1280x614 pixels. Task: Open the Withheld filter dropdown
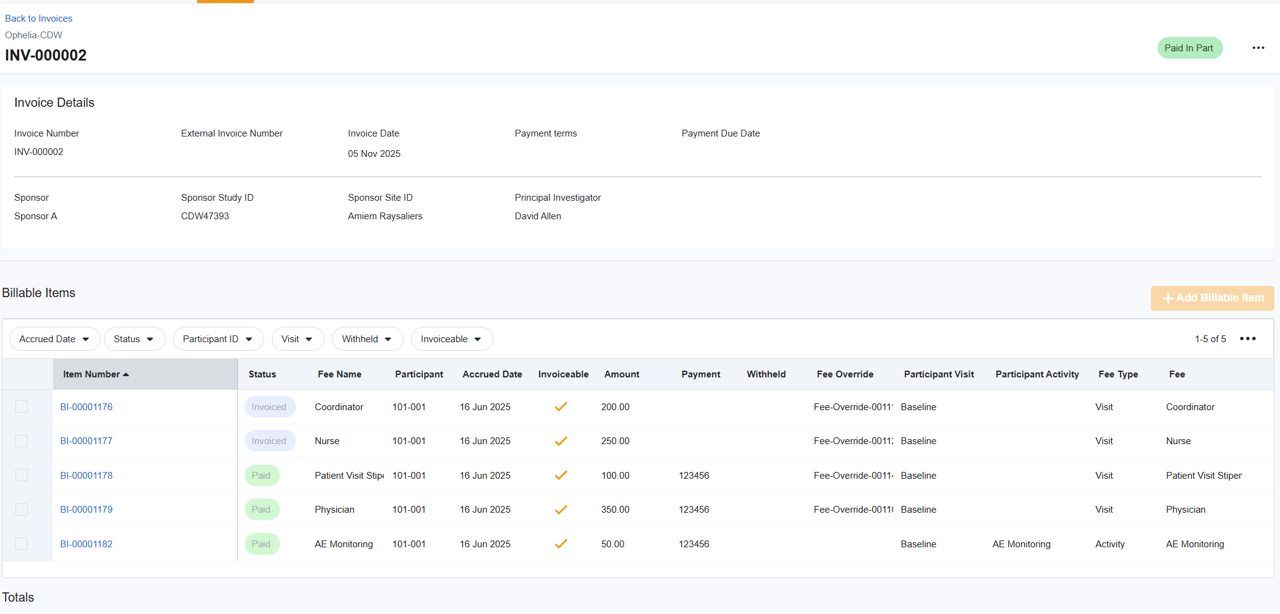click(x=367, y=339)
